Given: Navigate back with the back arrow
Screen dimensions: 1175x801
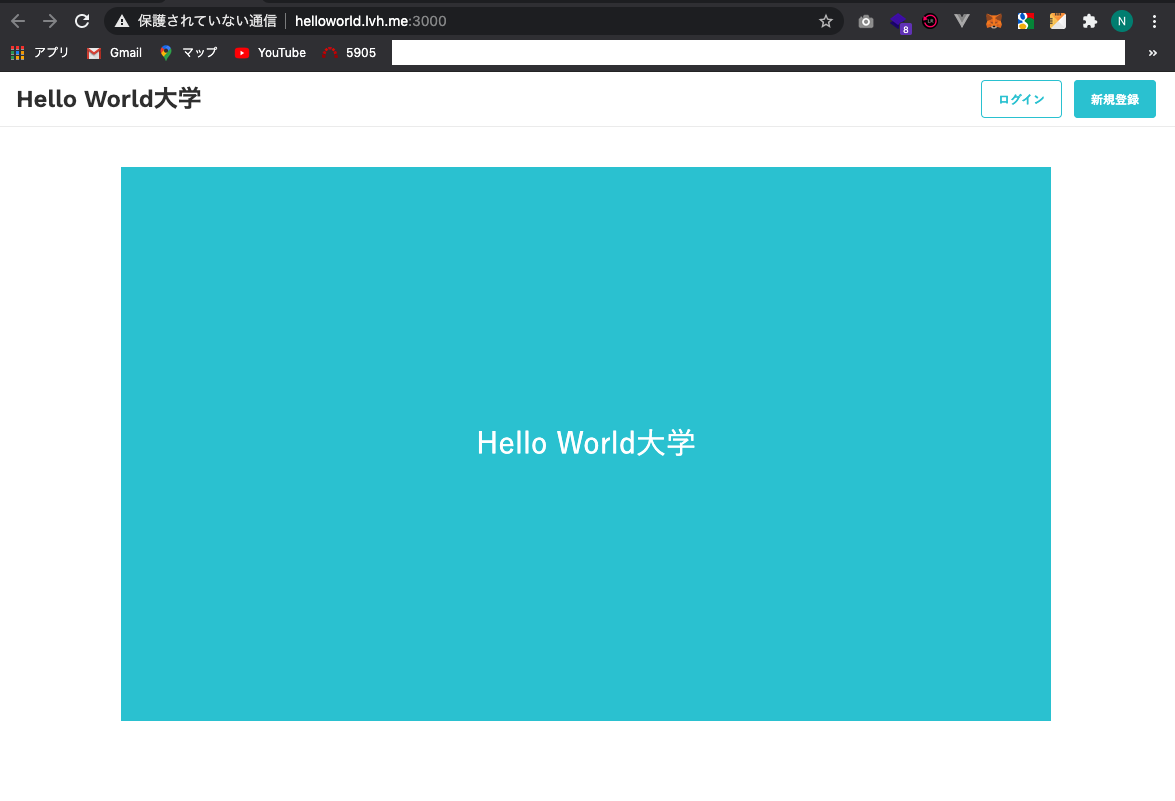Looking at the screenshot, I should (17, 20).
